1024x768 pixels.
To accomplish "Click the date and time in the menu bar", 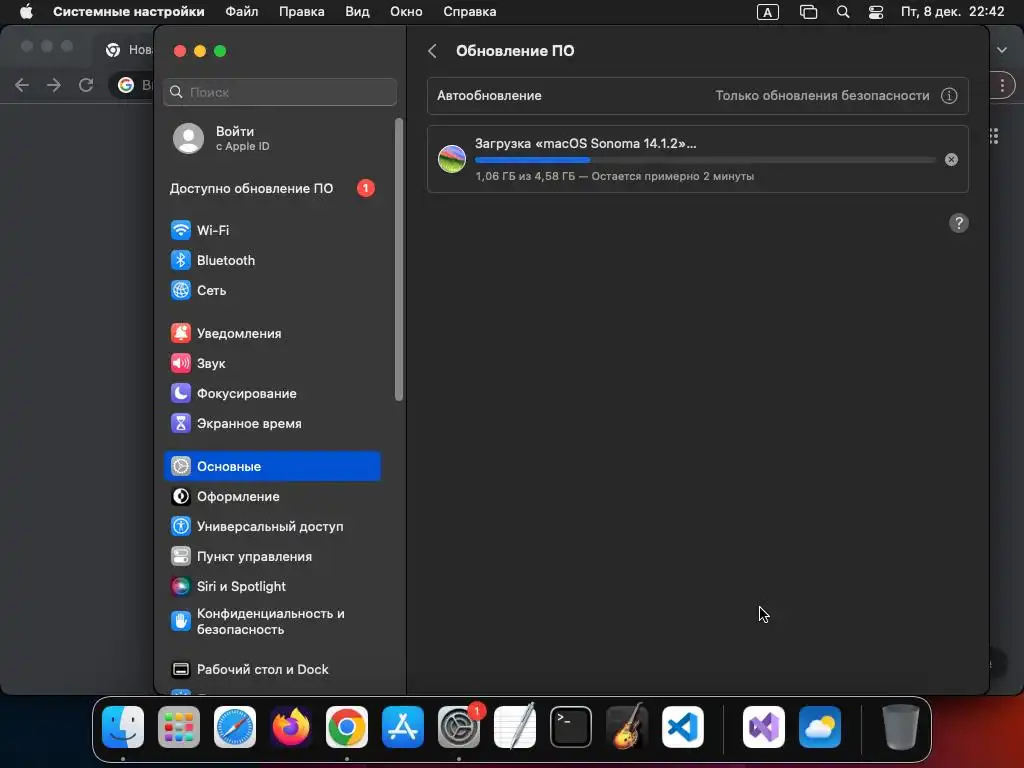I will coord(952,12).
